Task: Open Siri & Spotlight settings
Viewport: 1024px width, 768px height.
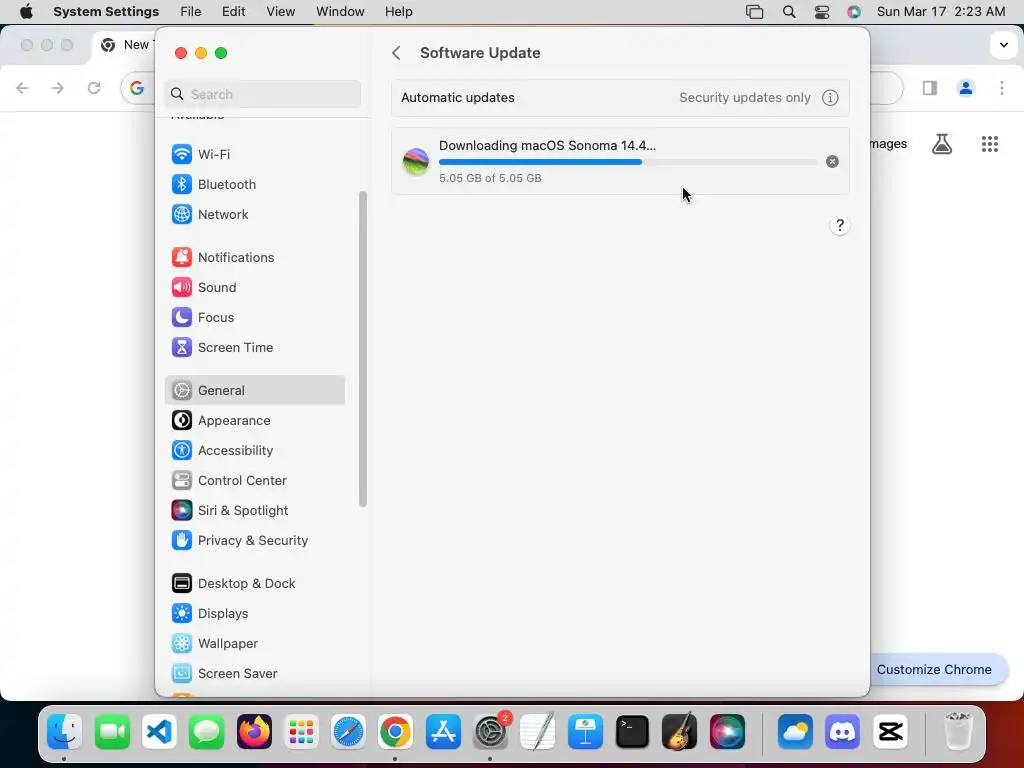Action: coord(255,511)
